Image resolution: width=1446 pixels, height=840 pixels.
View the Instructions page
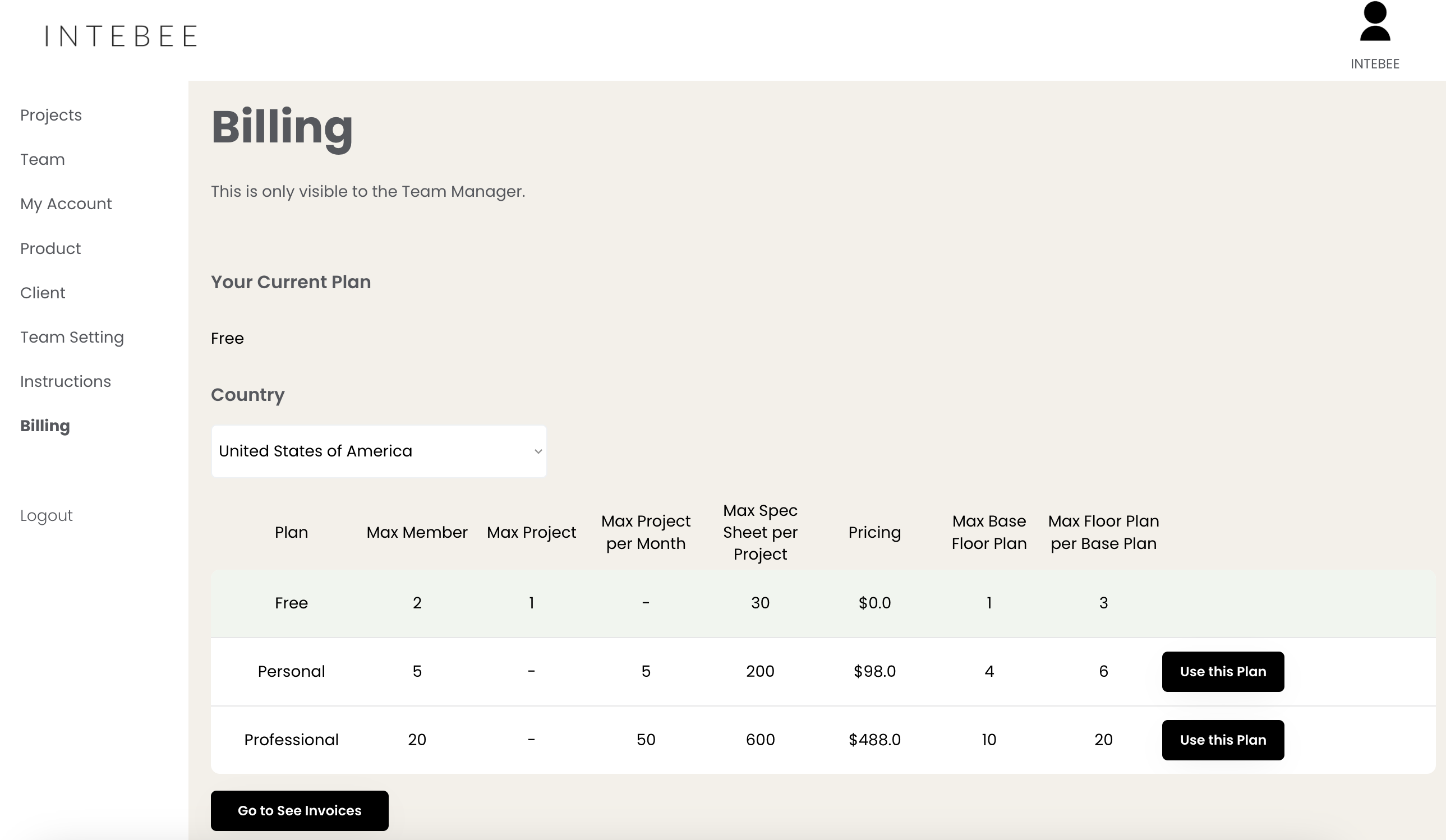point(66,381)
